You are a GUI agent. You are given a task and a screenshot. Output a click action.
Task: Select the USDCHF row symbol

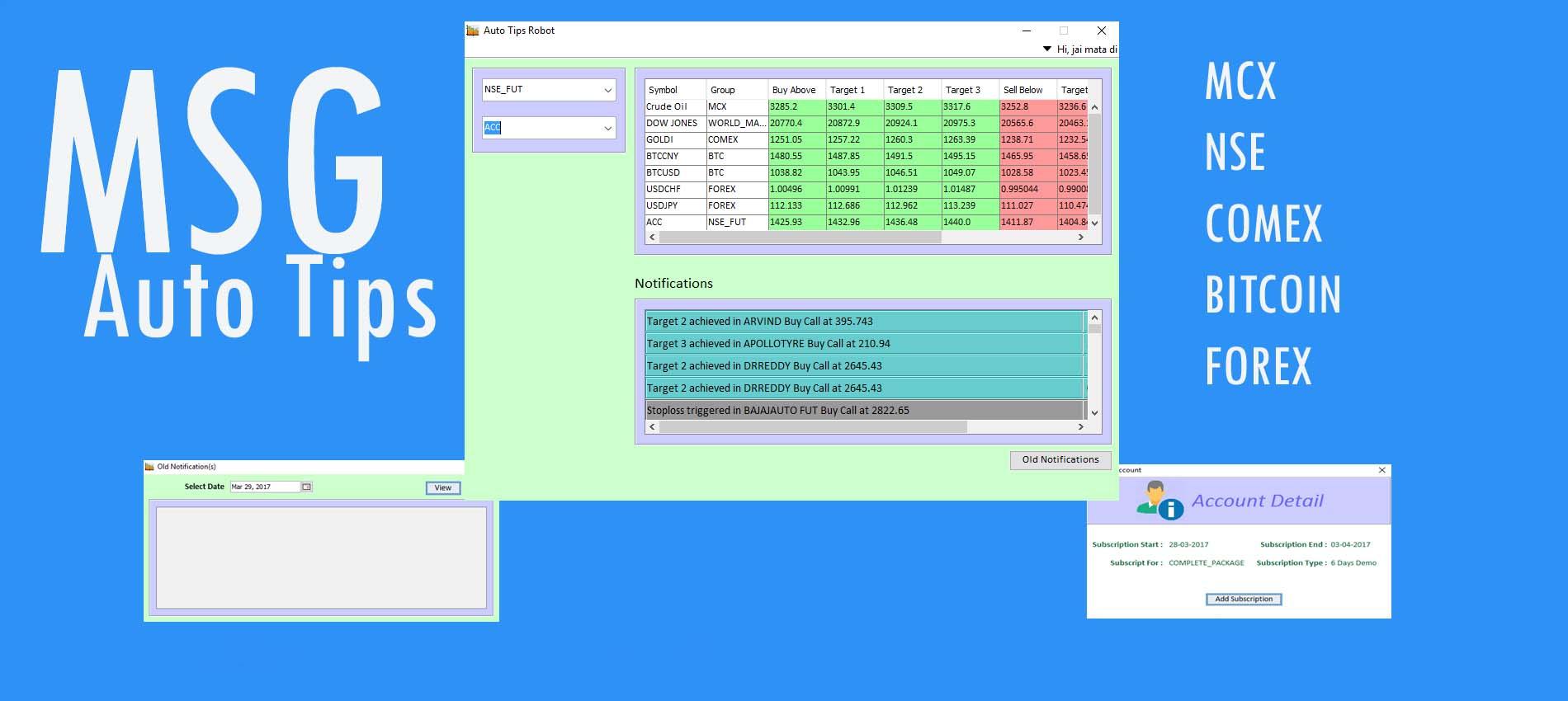click(x=675, y=190)
